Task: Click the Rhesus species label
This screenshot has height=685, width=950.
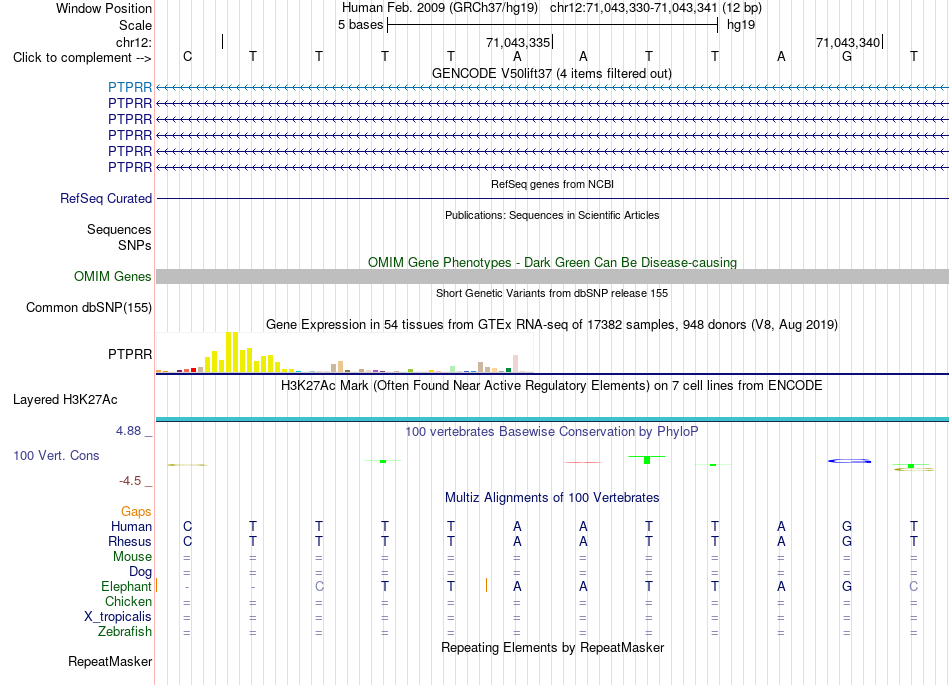Action: (130, 541)
